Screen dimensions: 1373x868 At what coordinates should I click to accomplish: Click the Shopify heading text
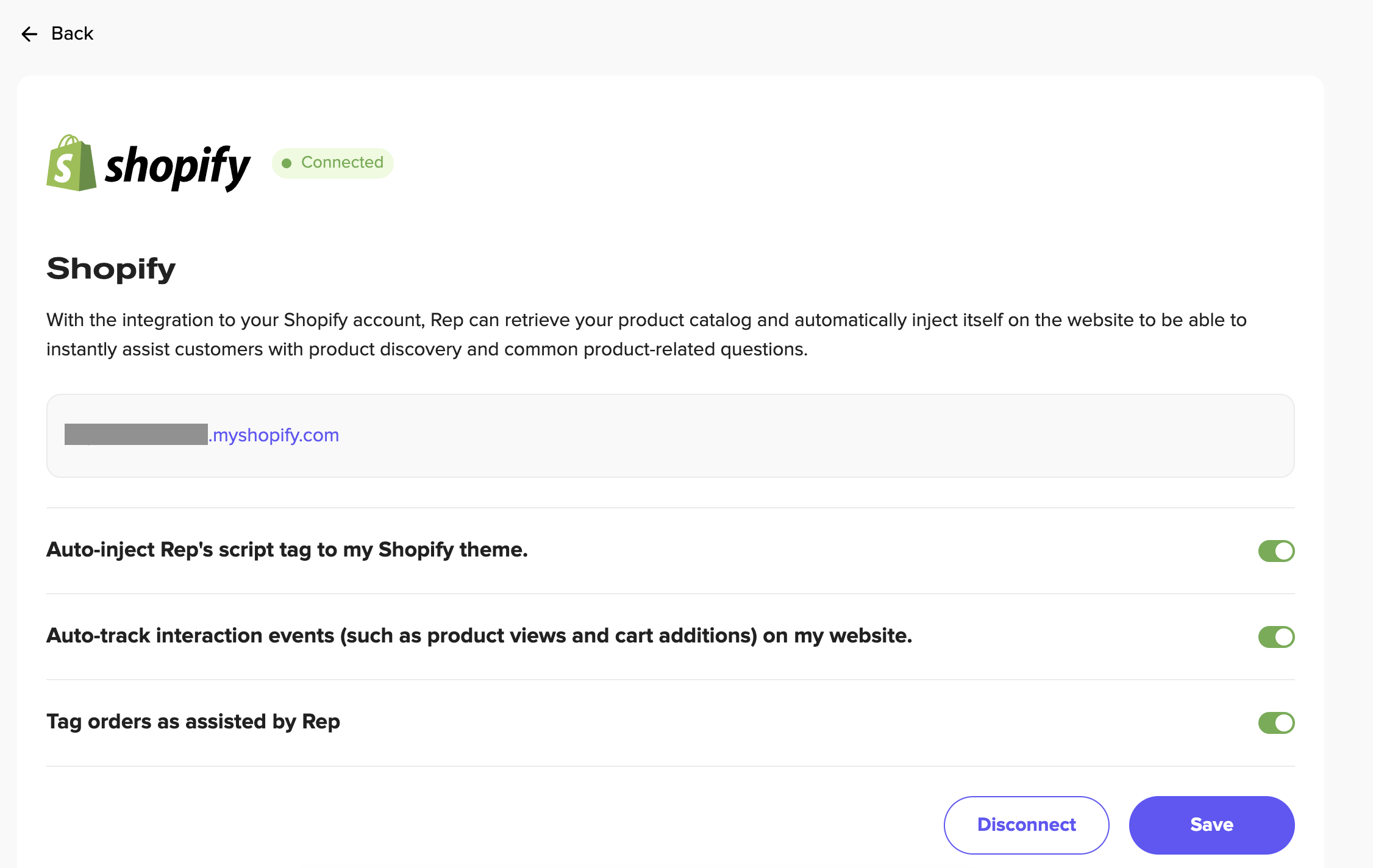click(x=111, y=269)
